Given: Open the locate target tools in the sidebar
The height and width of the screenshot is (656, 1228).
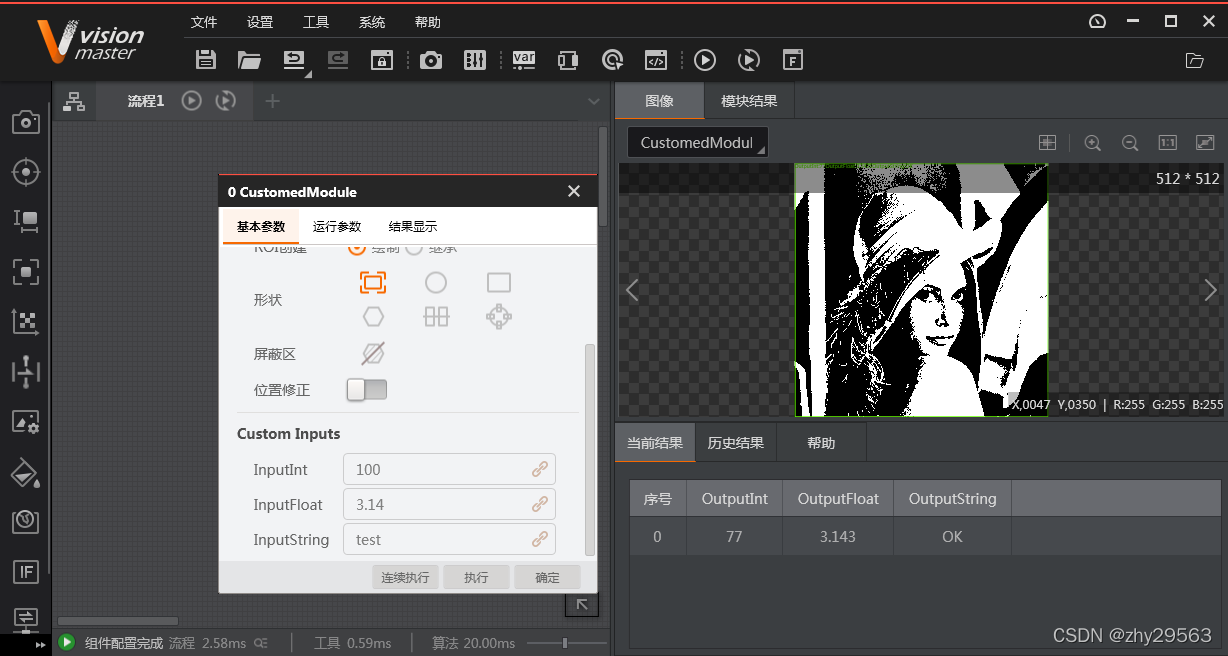Looking at the screenshot, I should pyautogui.click(x=25, y=172).
